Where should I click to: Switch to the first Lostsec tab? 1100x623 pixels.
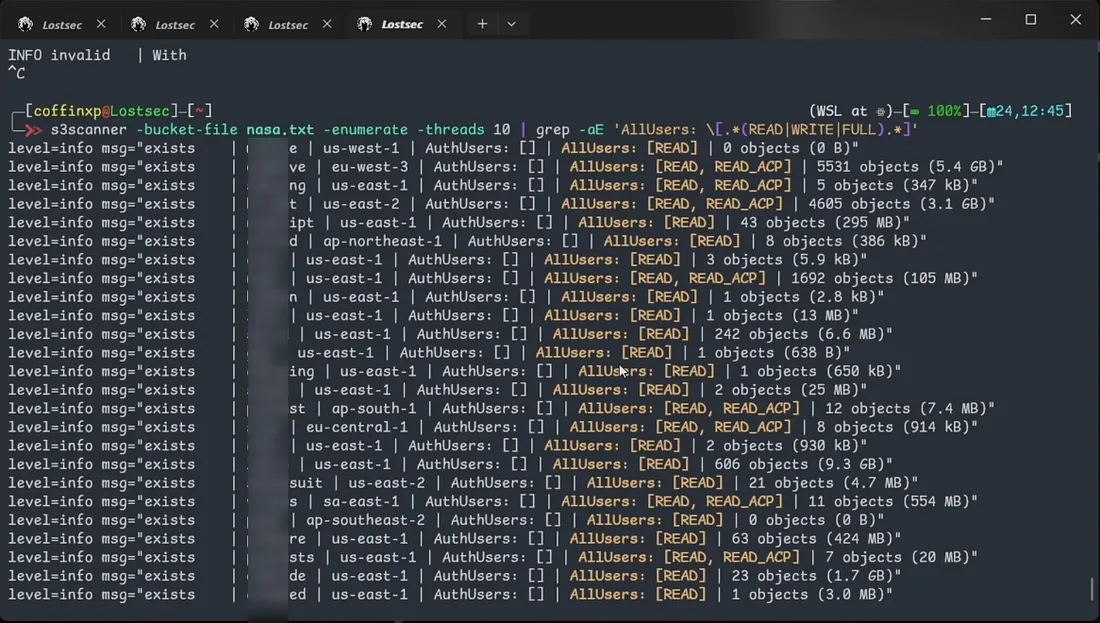click(x=62, y=25)
